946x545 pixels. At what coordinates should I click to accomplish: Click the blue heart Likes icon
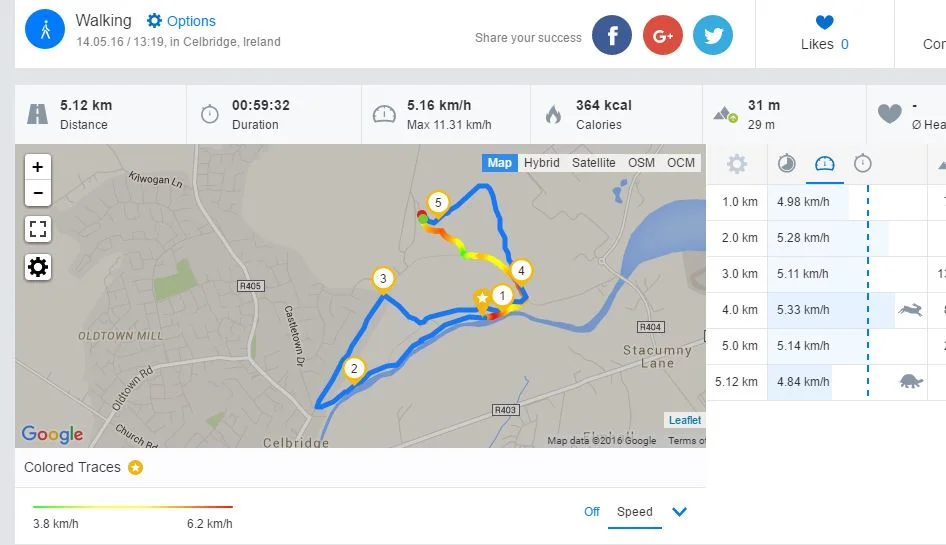point(824,23)
